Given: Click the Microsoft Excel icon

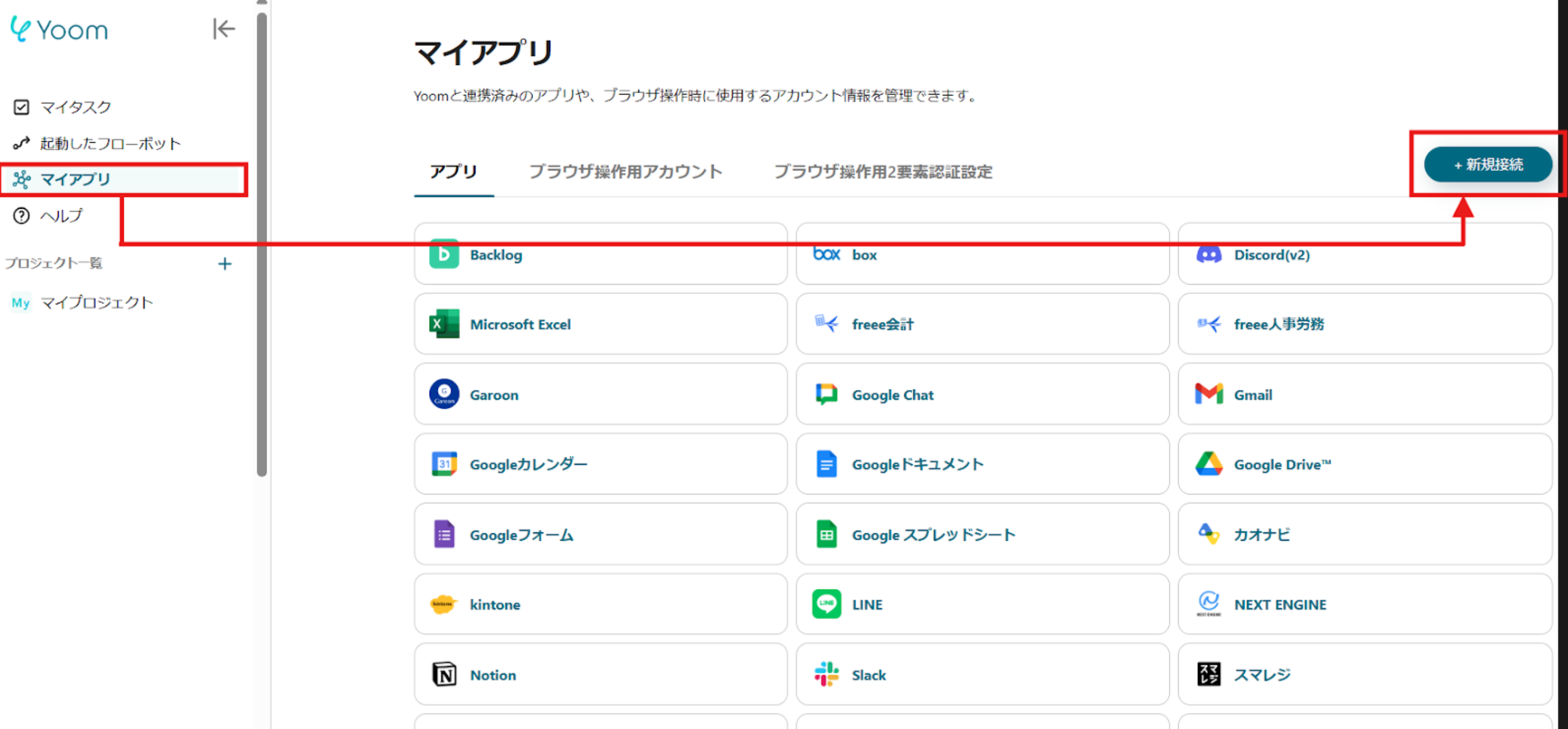Looking at the screenshot, I should point(444,324).
